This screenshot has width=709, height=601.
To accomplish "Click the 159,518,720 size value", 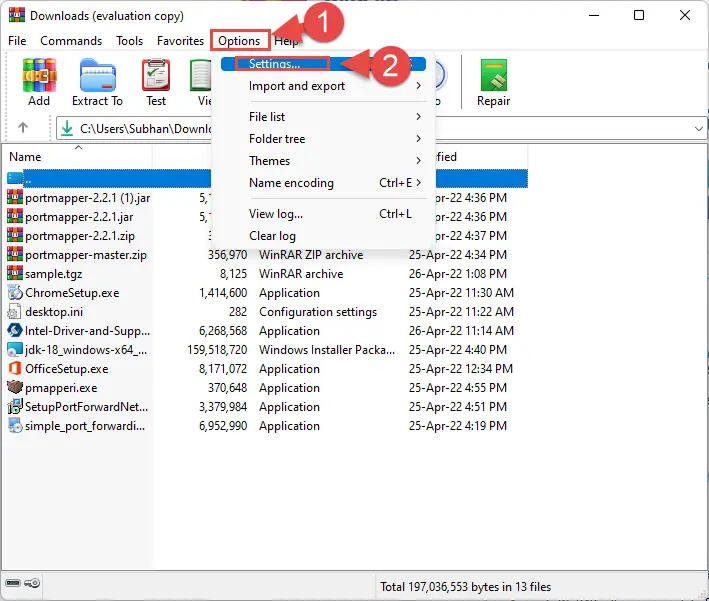I will pyautogui.click(x=217, y=350).
